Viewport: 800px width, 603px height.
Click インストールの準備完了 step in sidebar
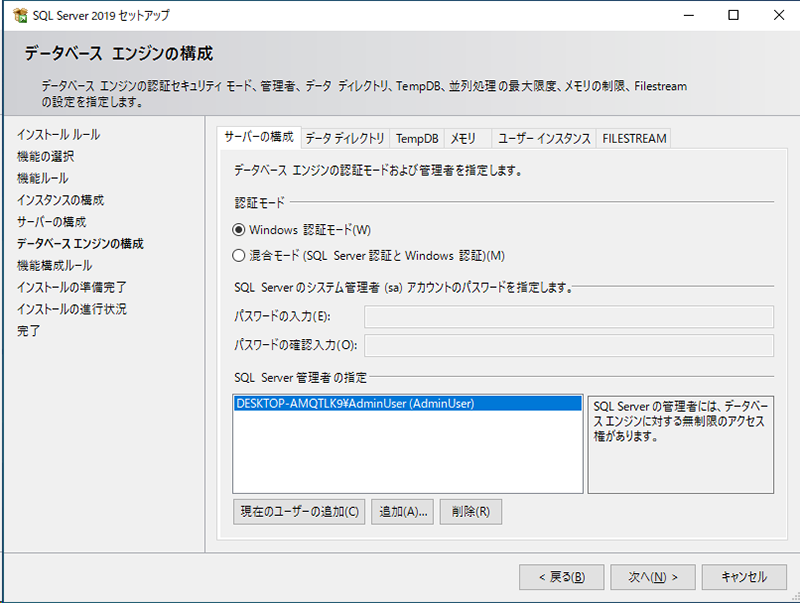(x=71, y=287)
